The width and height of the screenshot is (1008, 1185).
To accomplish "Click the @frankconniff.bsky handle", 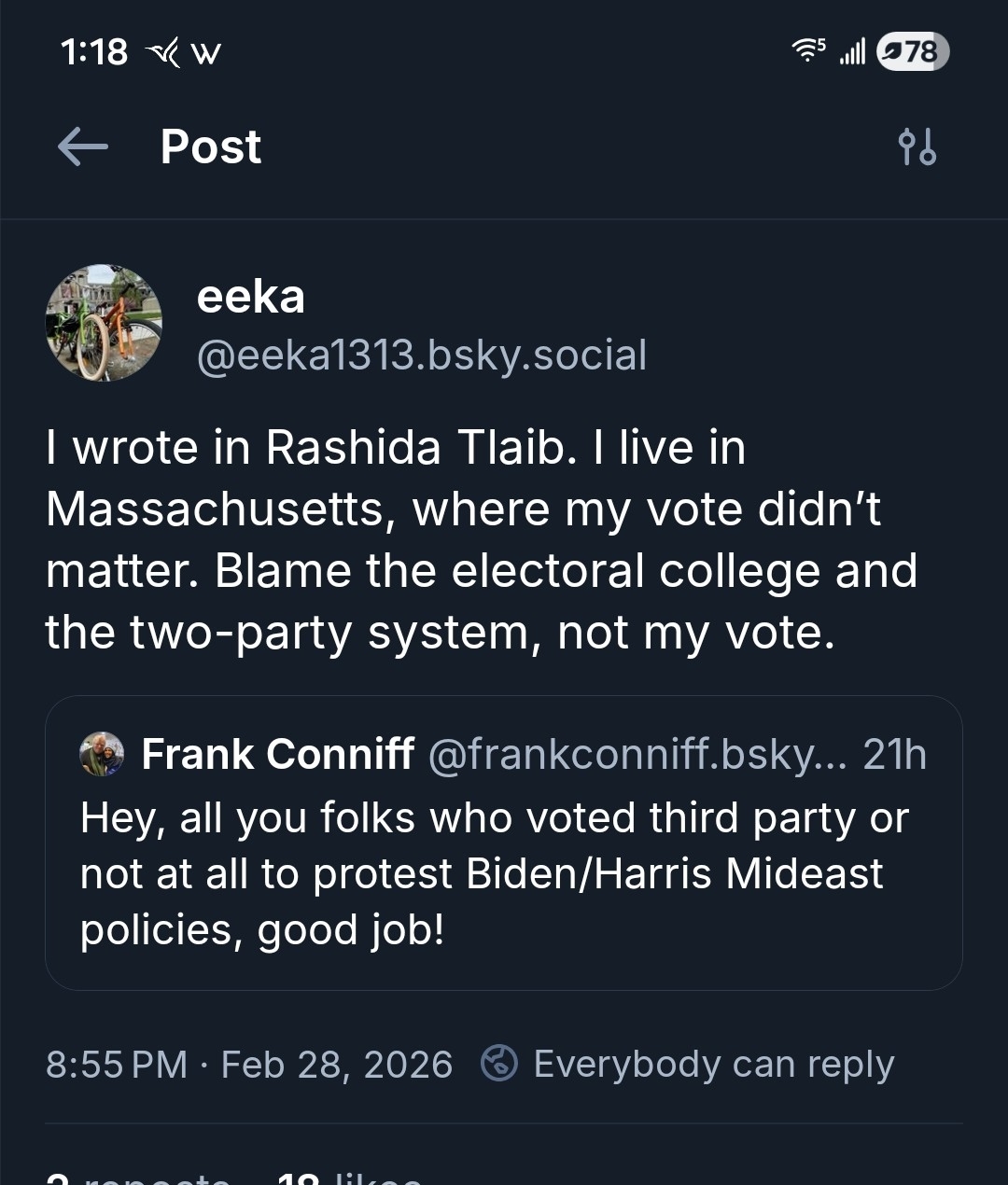I will (x=637, y=754).
